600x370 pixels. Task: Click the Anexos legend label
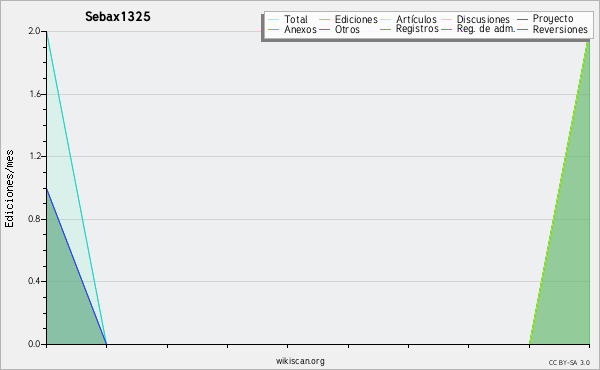click(x=300, y=29)
